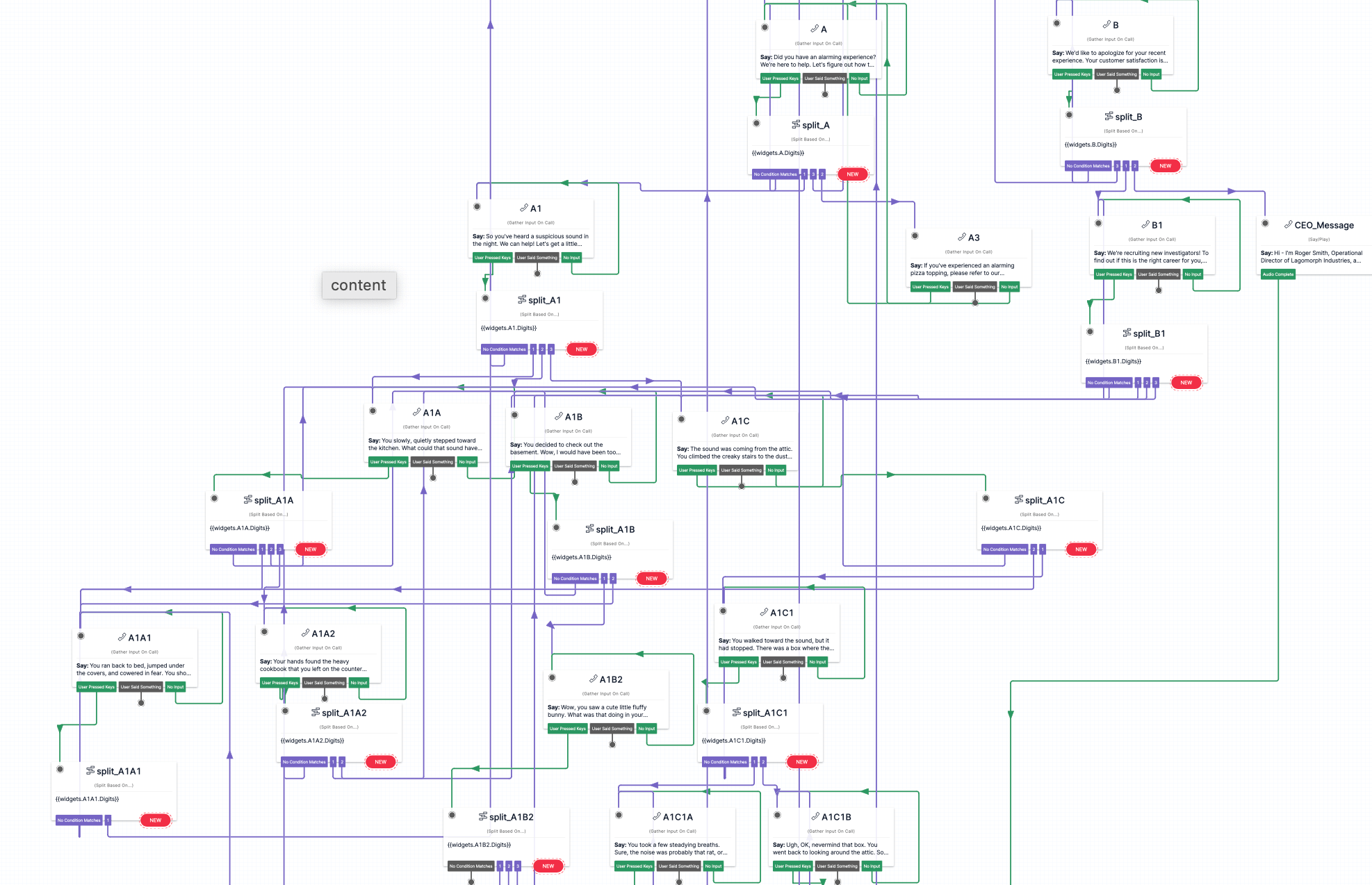Image resolution: width=1372 pixels, height=885 pixels.
Task: Click the 'We're recruiting new investigators' text
Action: 1152,257
